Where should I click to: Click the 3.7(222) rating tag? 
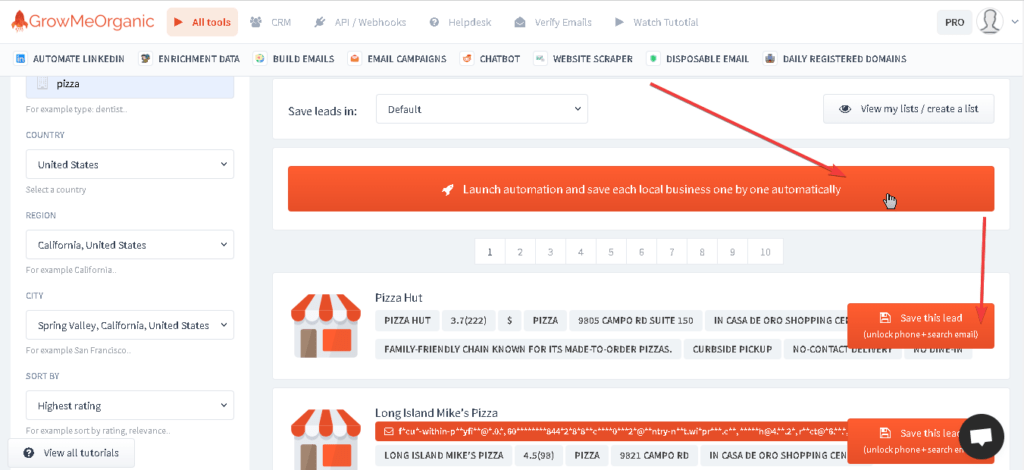point(469,321)
